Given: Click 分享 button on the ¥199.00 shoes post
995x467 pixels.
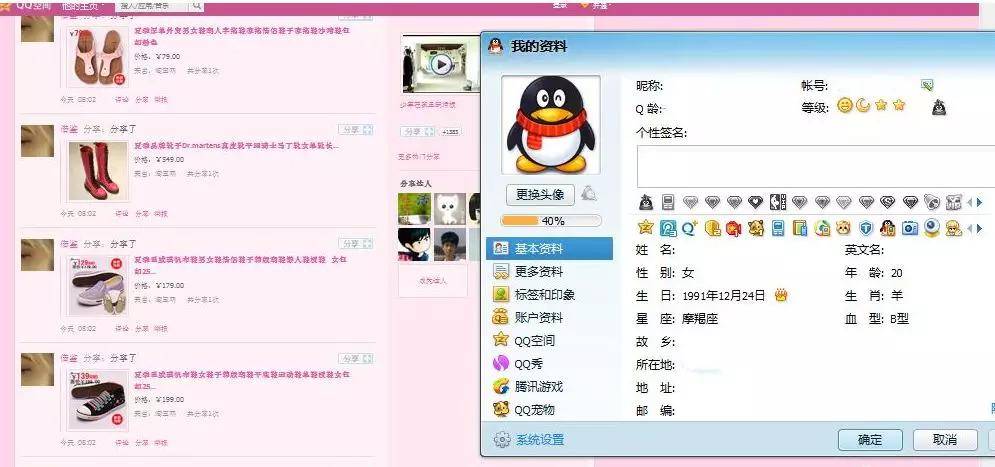Looking at the screenshot, I should point(355,358).
